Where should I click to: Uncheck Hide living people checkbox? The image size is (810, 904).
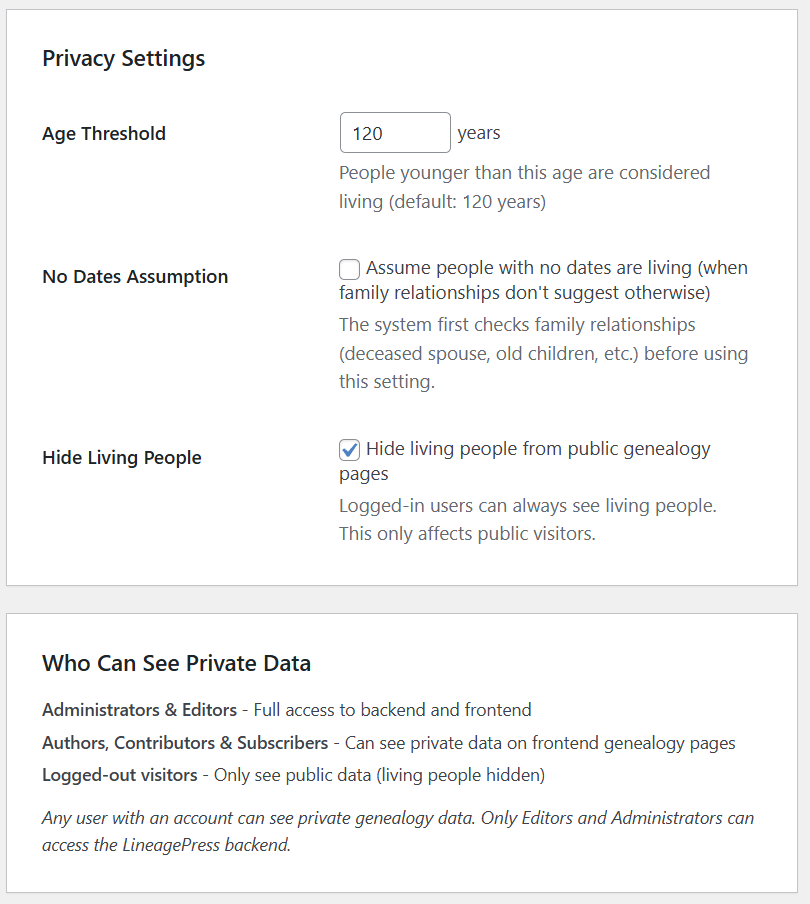coord(349,449)
